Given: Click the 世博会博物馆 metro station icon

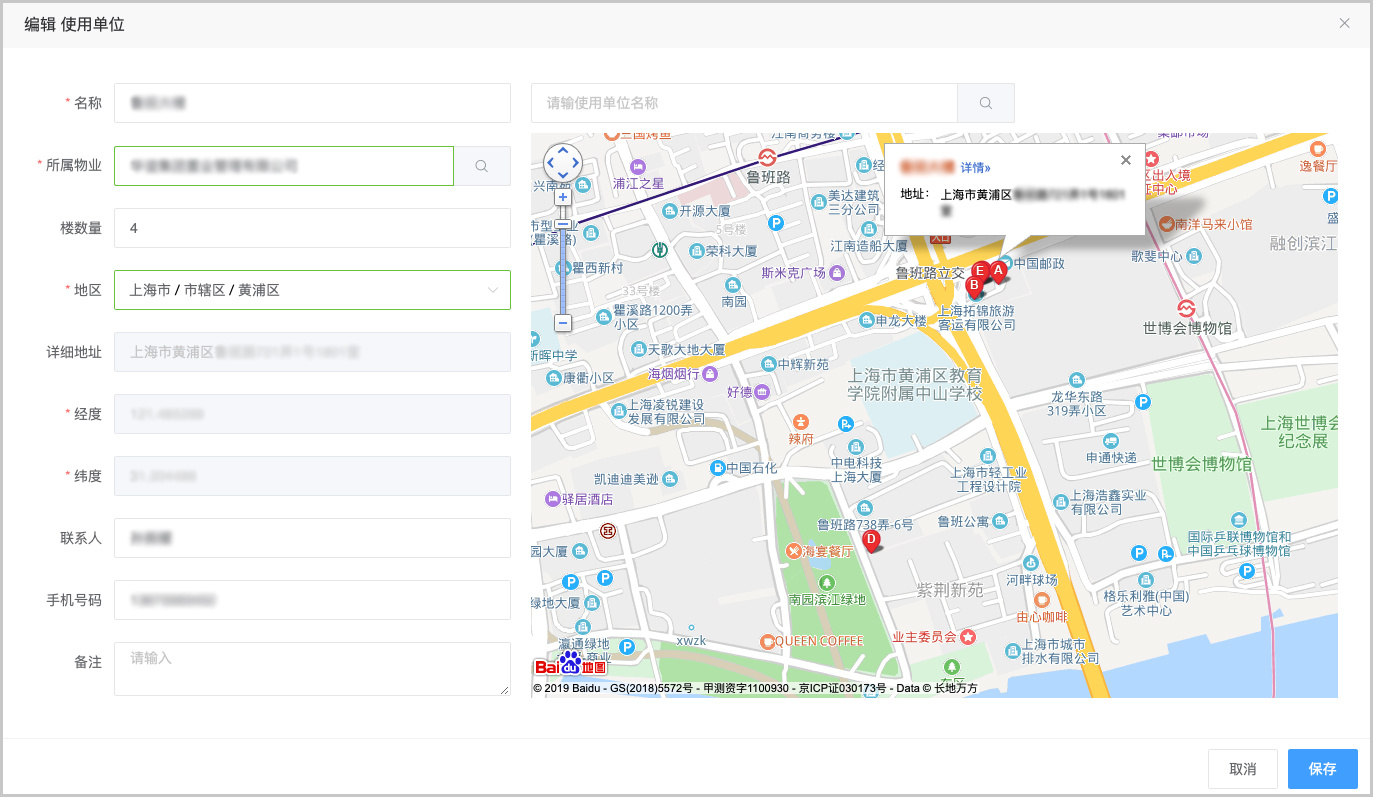Looking at the screenshot, I should pos(1187,307).
